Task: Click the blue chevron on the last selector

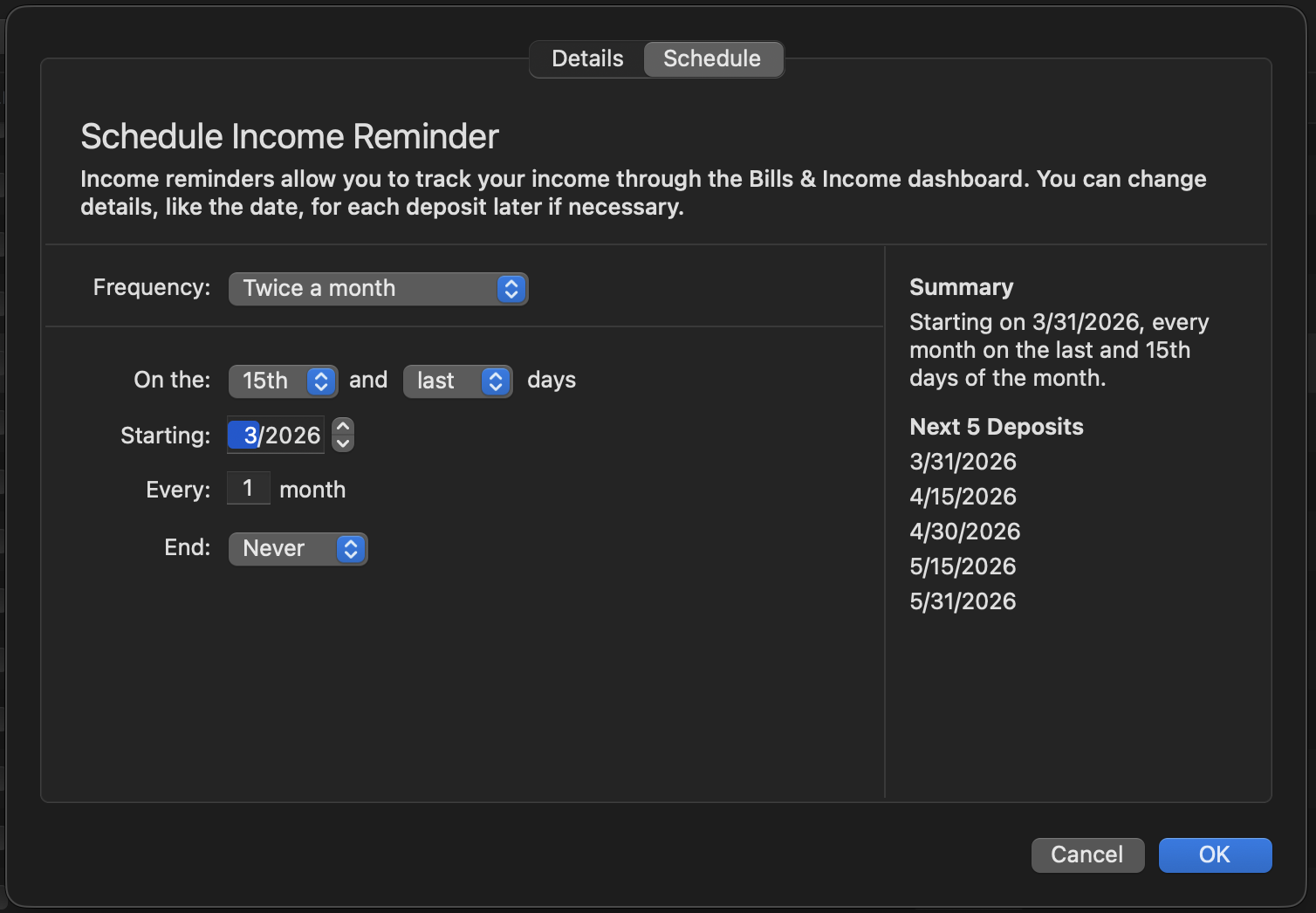Action: coord(496,381)
